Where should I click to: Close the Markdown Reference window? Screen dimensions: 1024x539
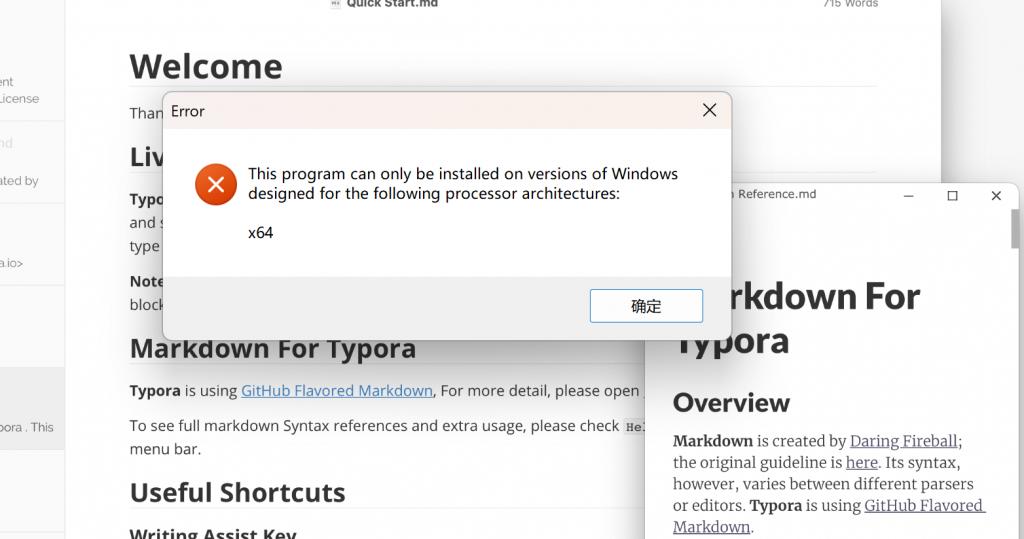pyautogui.click(x=996, y=195)
